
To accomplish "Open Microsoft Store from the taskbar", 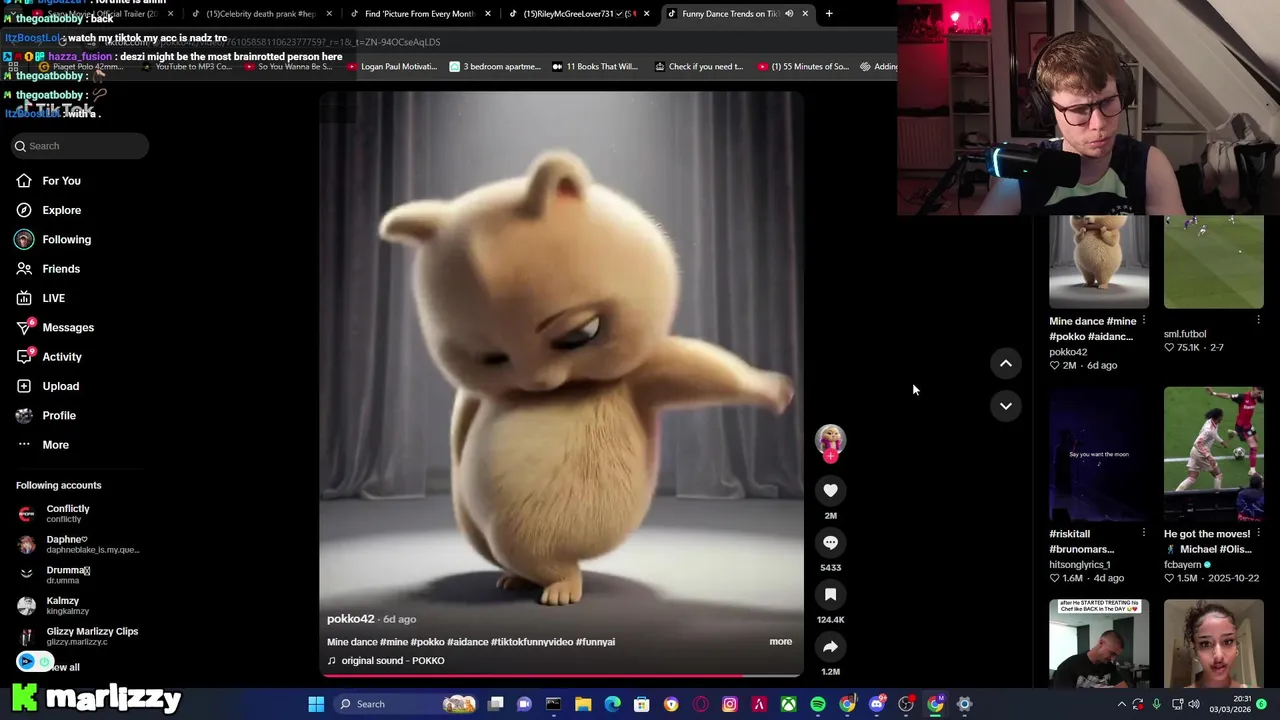I will [x=642, y=704].
